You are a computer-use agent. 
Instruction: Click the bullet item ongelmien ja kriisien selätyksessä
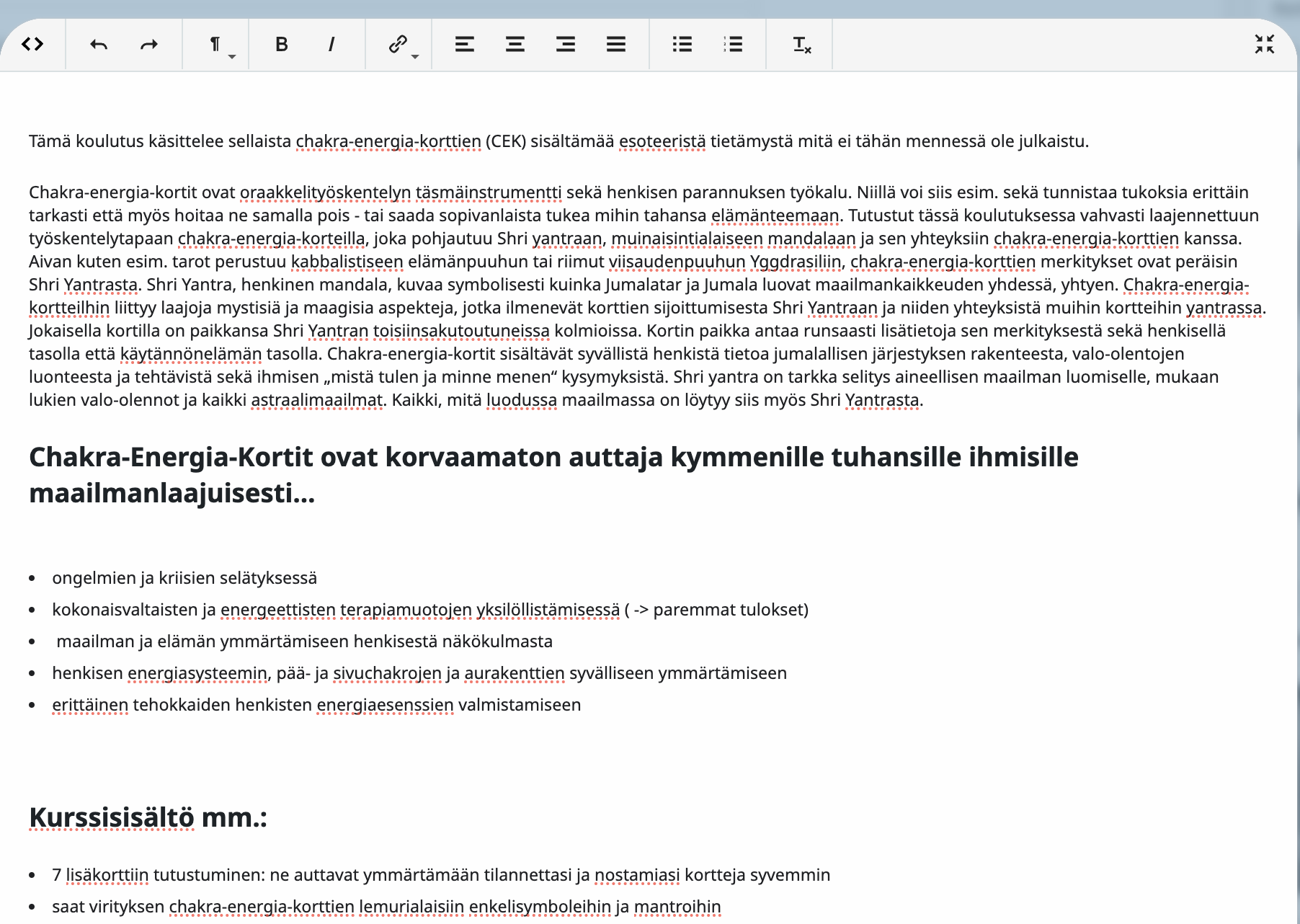(184, 578)
